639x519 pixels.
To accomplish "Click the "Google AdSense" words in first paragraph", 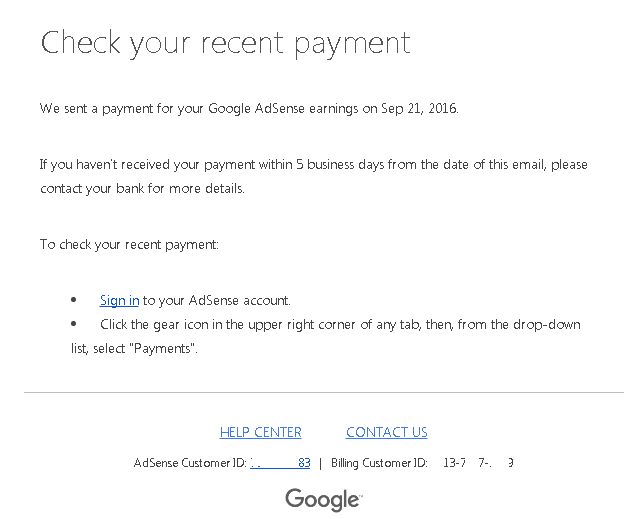I will (x=256, y=108).
